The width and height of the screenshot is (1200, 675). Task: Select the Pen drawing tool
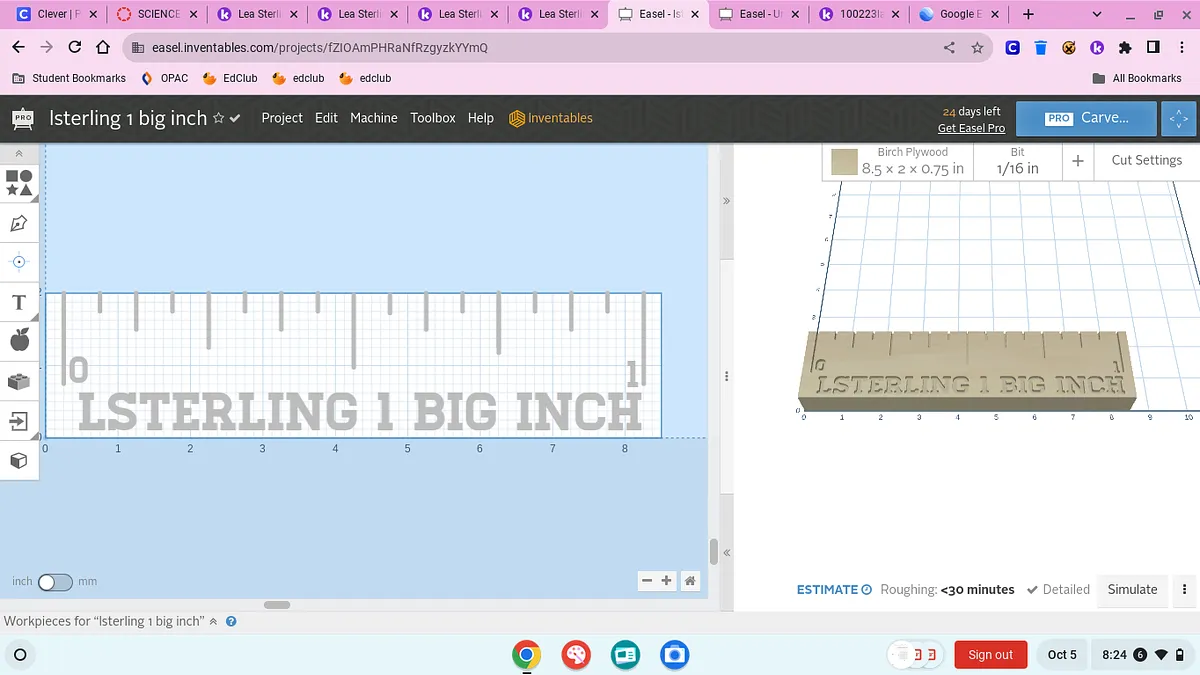[19, 223]
